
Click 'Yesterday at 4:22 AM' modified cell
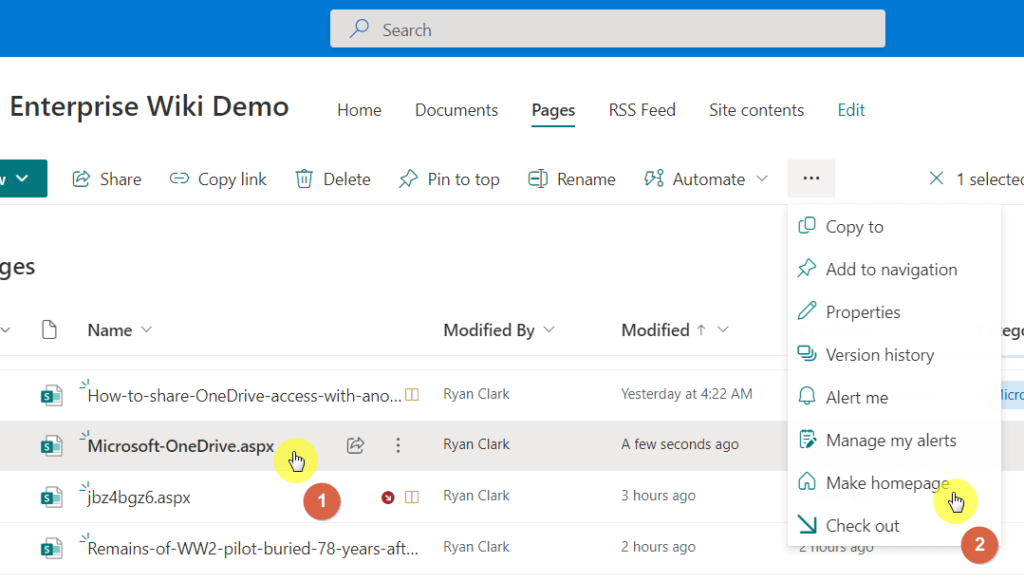pyautogui.click(x=686, y=394)
